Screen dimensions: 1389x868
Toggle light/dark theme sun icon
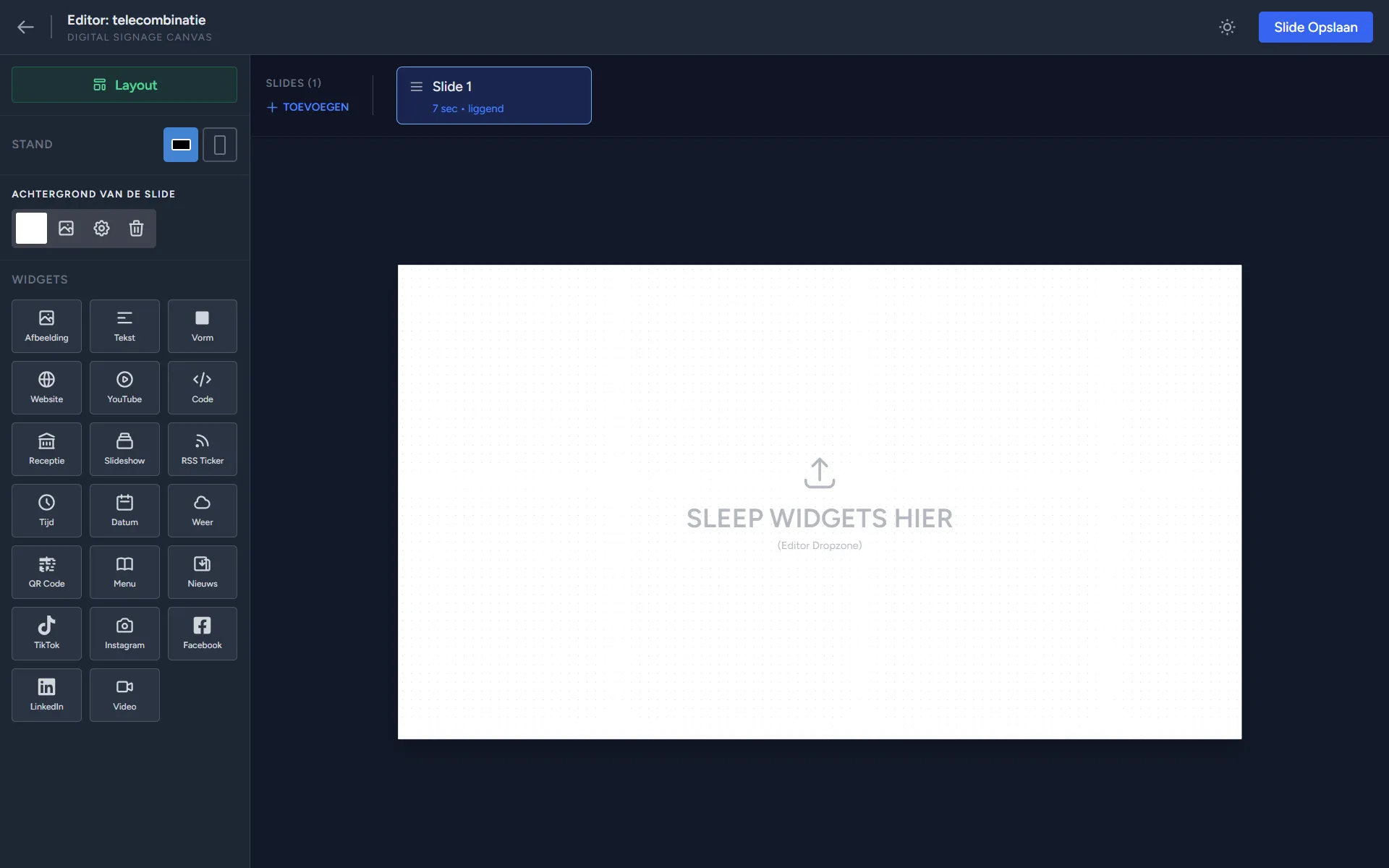[1227, 27]
